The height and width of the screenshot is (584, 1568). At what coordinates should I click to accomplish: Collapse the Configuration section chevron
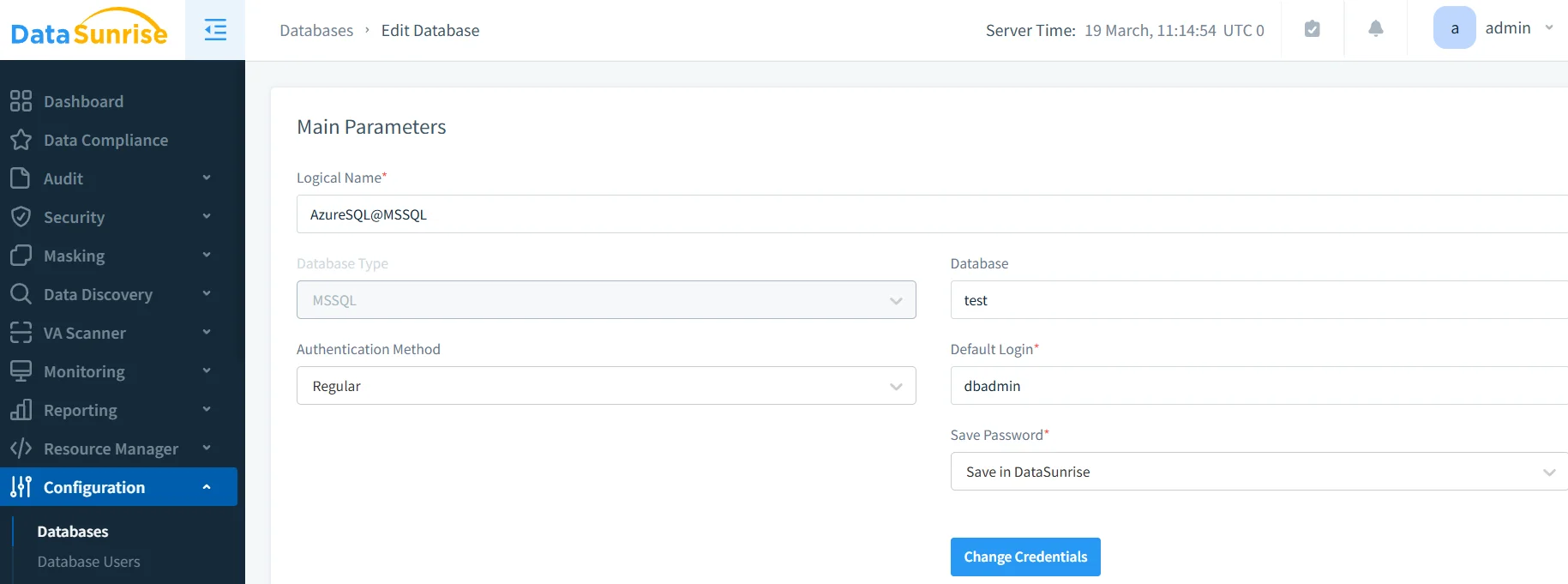(206, 486)
